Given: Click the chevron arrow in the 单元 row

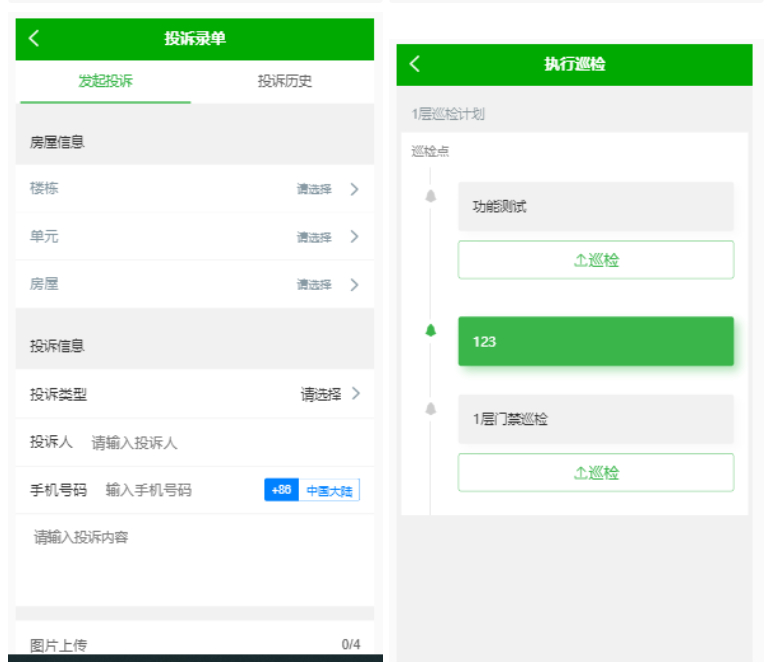Looking at the screenshot, I should tap(354, 237).
